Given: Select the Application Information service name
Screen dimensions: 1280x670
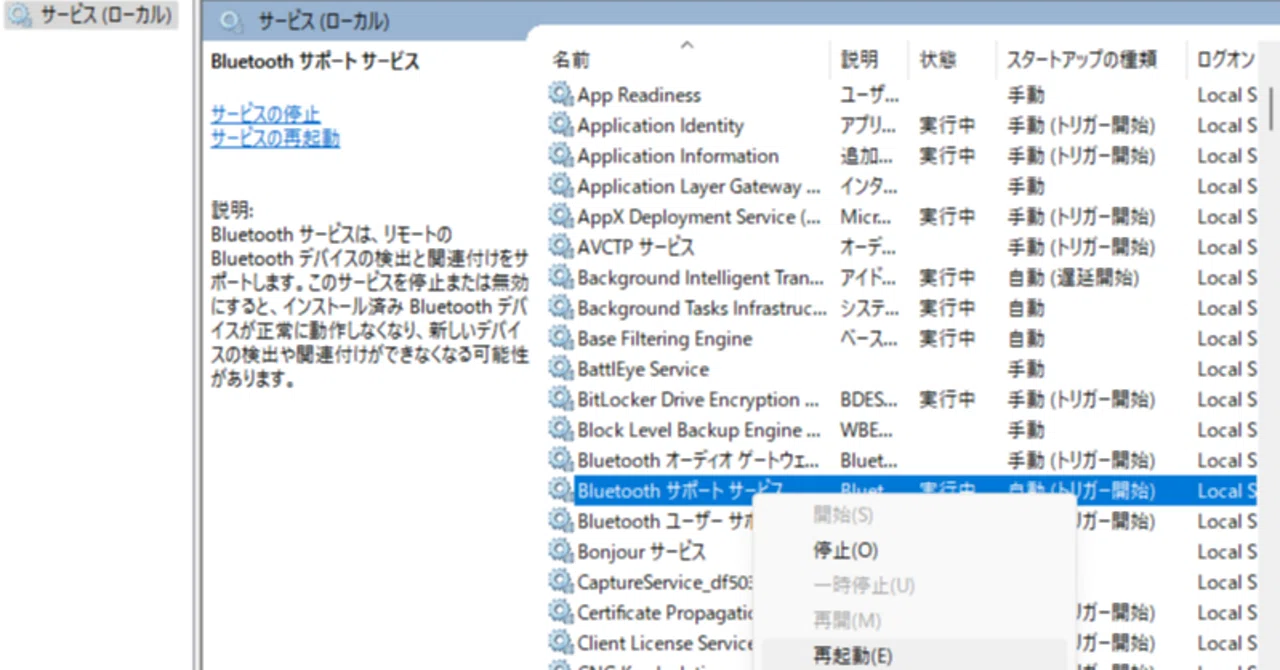Looking at the screenshot, I should point(678,156).
